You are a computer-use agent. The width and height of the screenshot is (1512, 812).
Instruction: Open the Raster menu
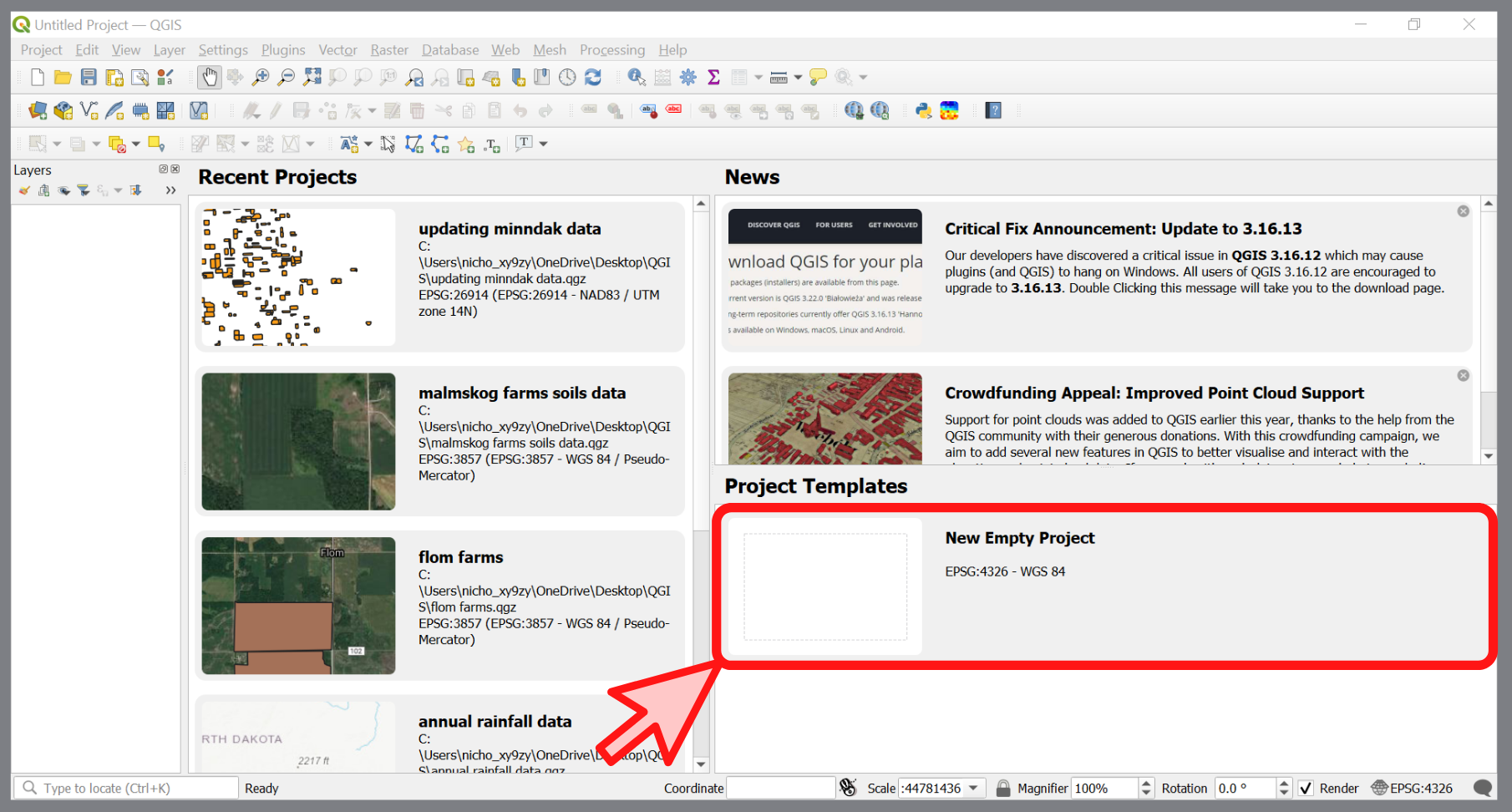tap(389, 50)
